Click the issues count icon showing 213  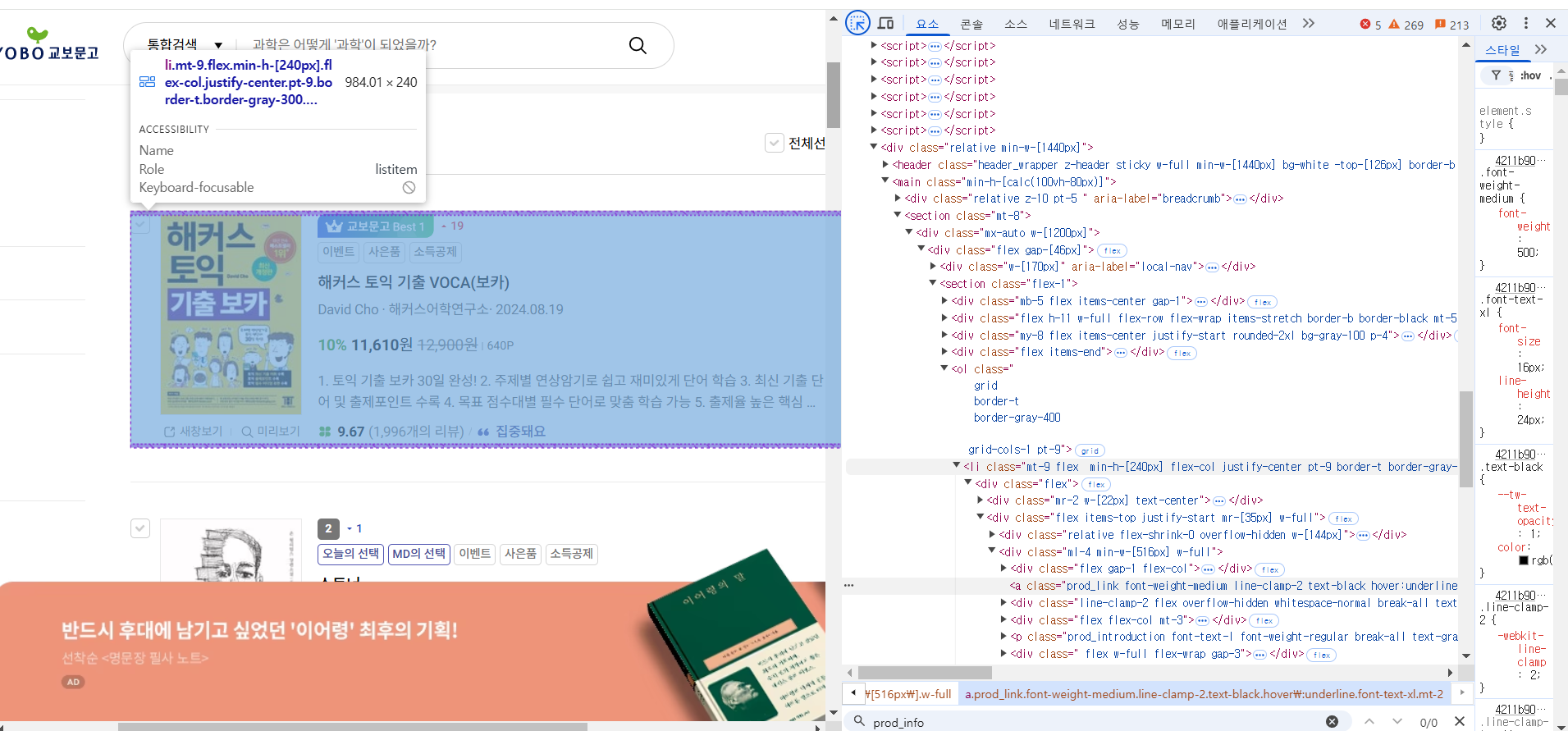point(1440,24)
